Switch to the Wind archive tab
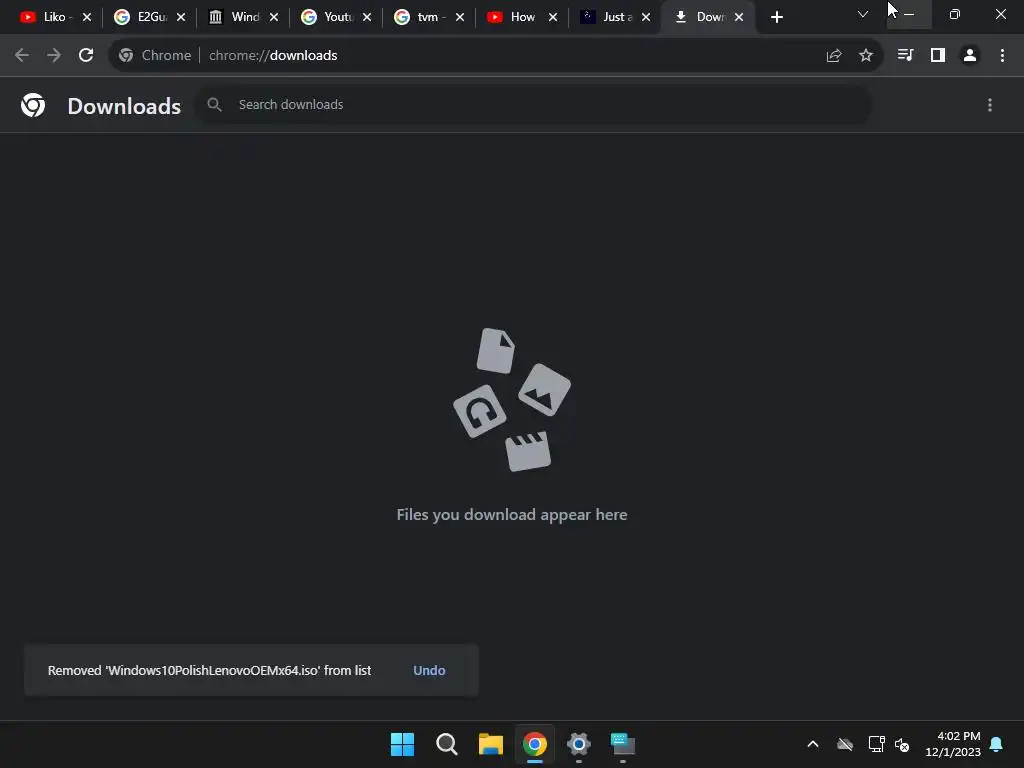Image resolution: width=1024 pixels, height=768 pixels. click(x=234, y=17)
